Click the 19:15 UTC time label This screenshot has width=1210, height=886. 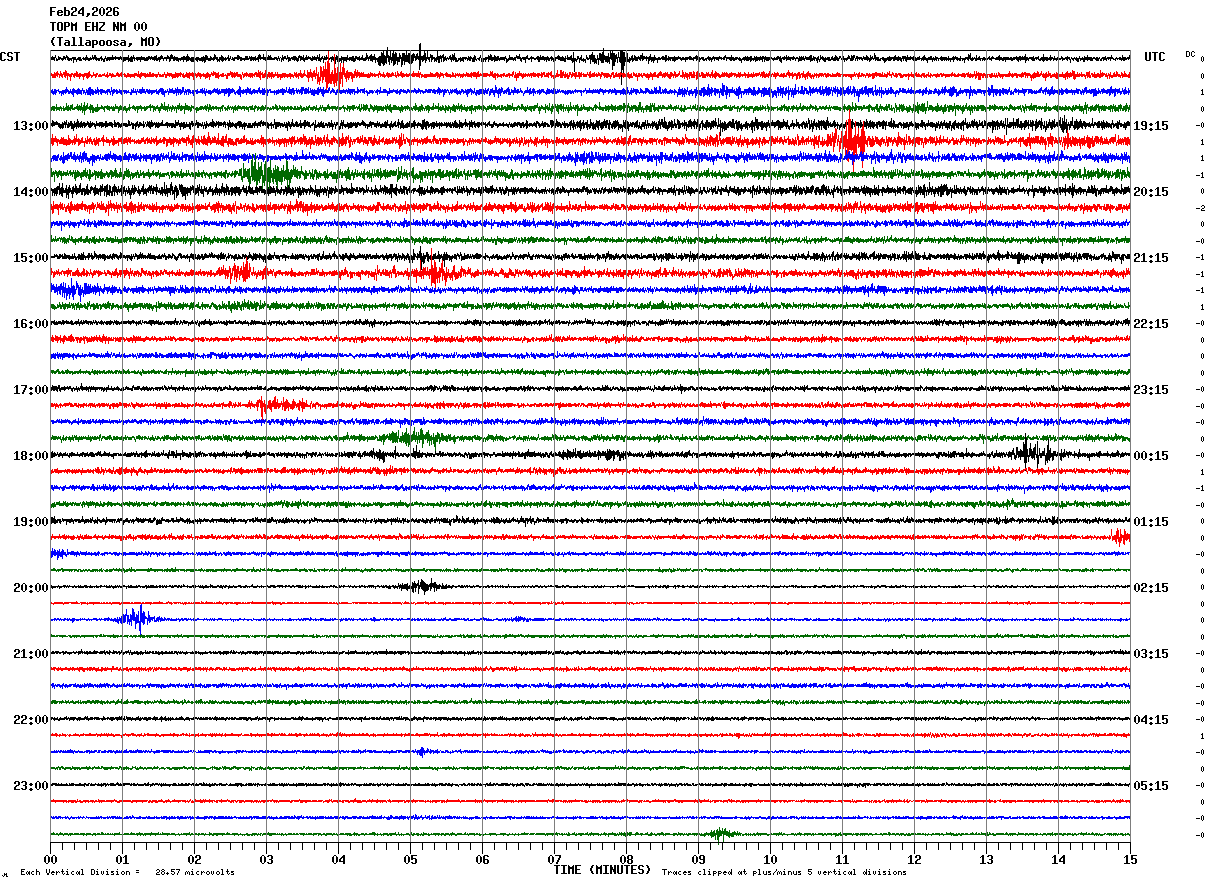click(x=1150, y=126)
